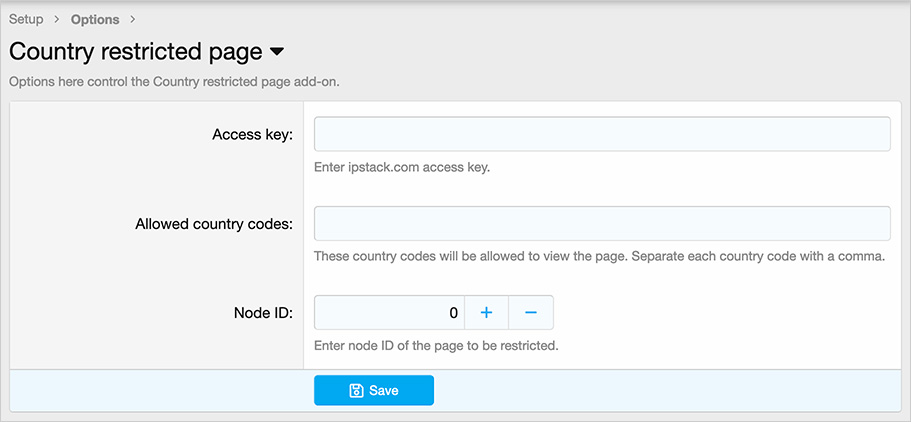Click the floppy disk icon on Save

coord(356,390)
